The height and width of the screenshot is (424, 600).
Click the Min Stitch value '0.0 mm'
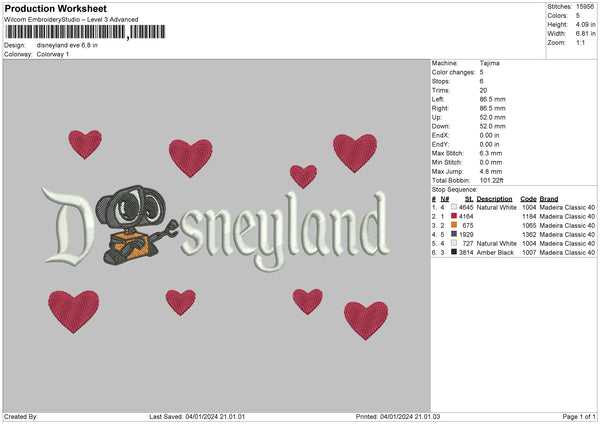491,162
